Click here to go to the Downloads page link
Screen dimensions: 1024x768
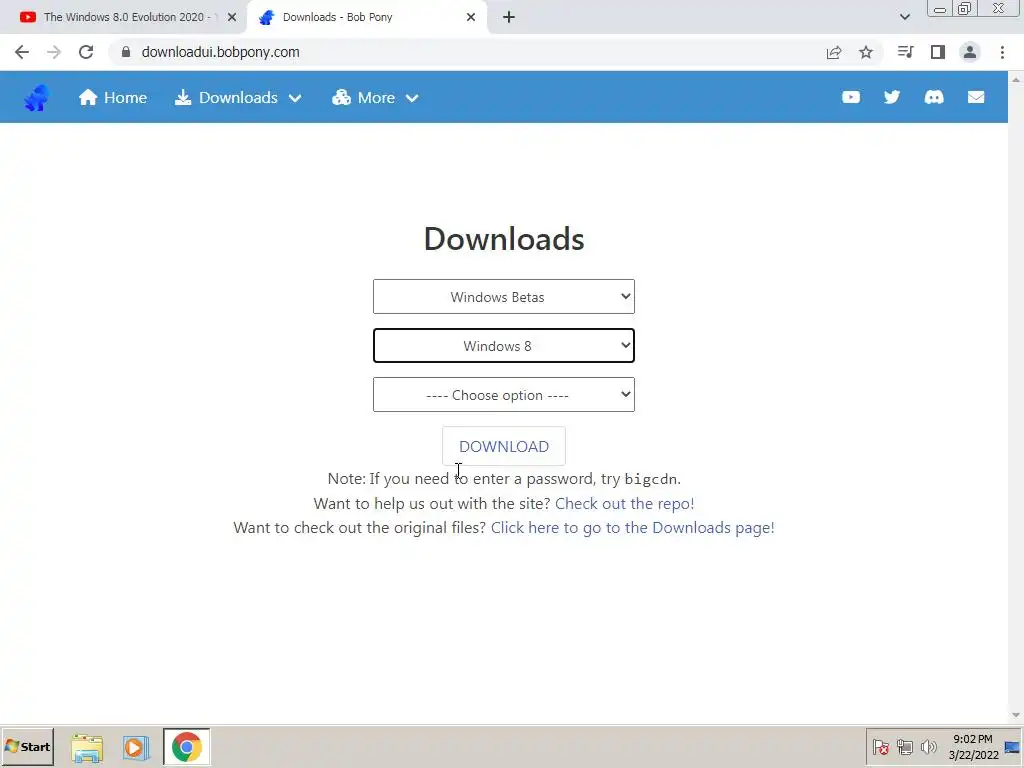(632, 528)
